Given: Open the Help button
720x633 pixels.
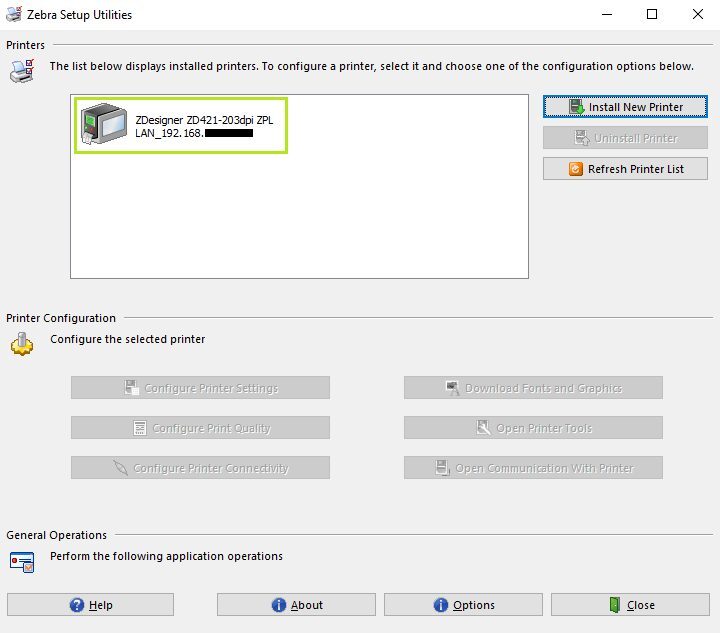Looking at the screenshot, I should pos(90,605).
